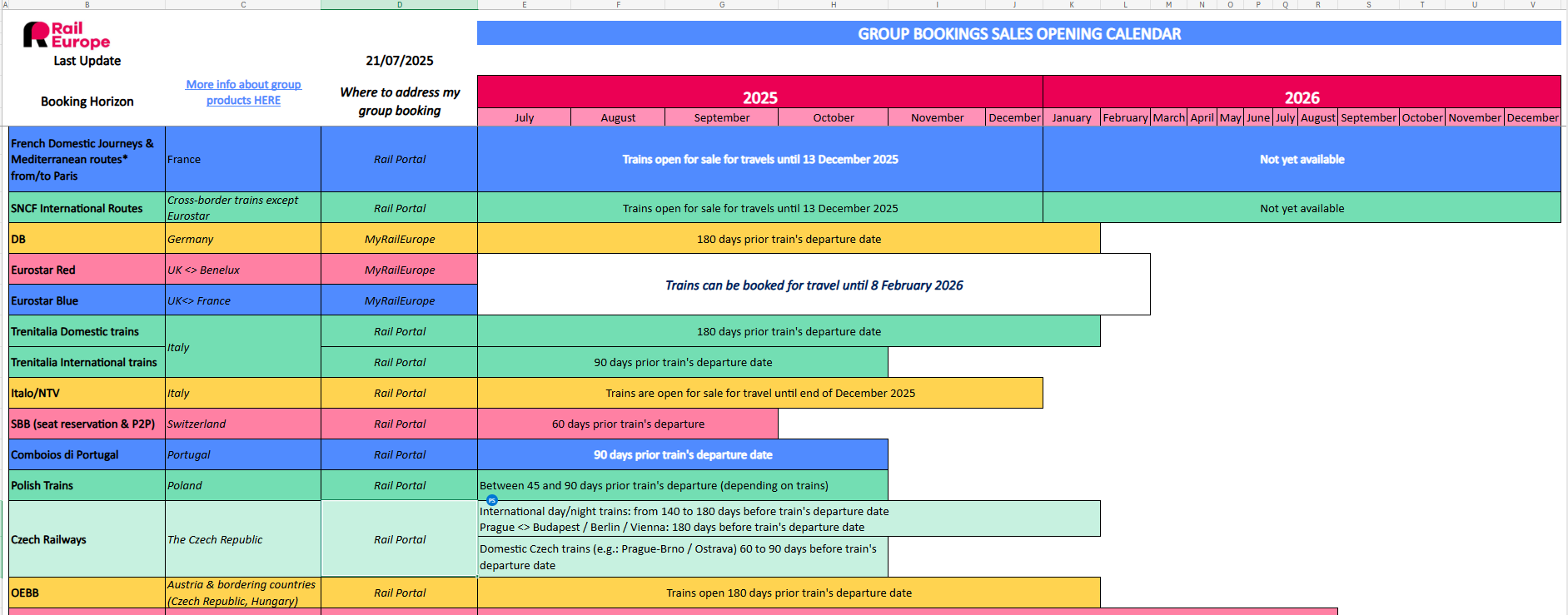Select the 'OEBB' cell

point(87,593)
